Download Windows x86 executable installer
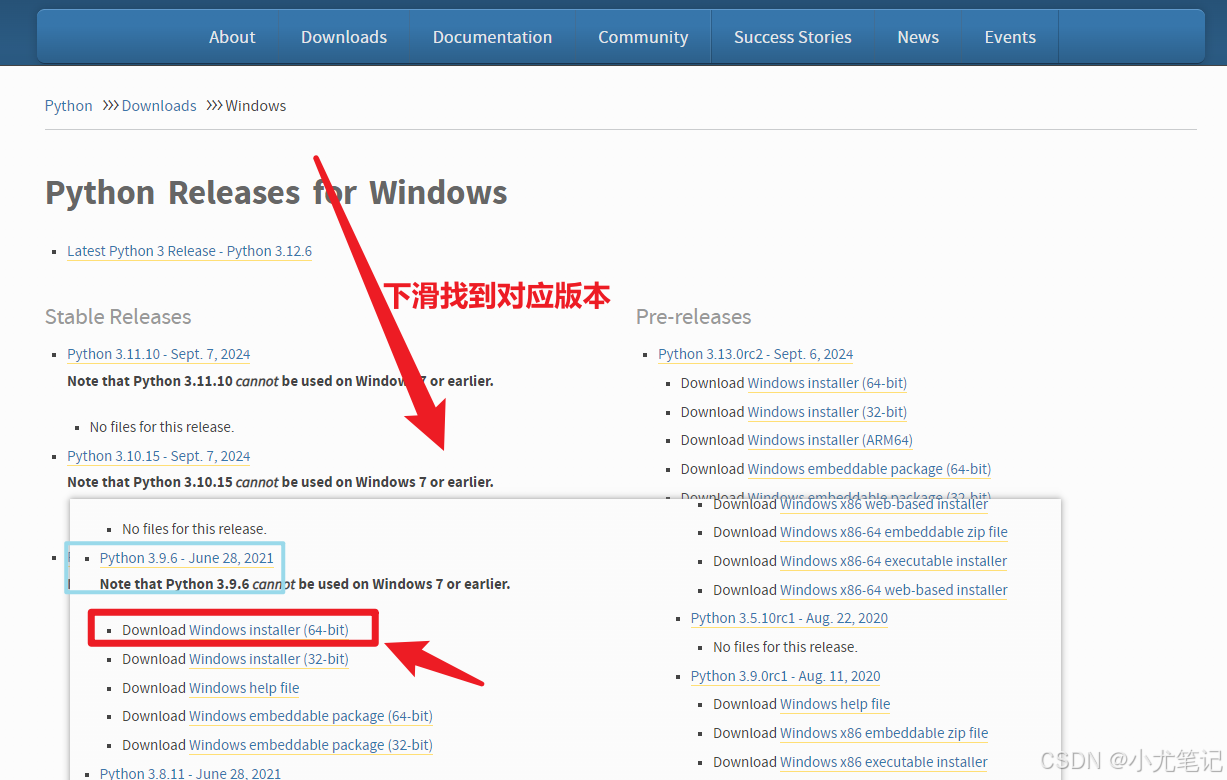Image resolution: width=1227 pixels, height=780 pixels. (x=884, y=762)
